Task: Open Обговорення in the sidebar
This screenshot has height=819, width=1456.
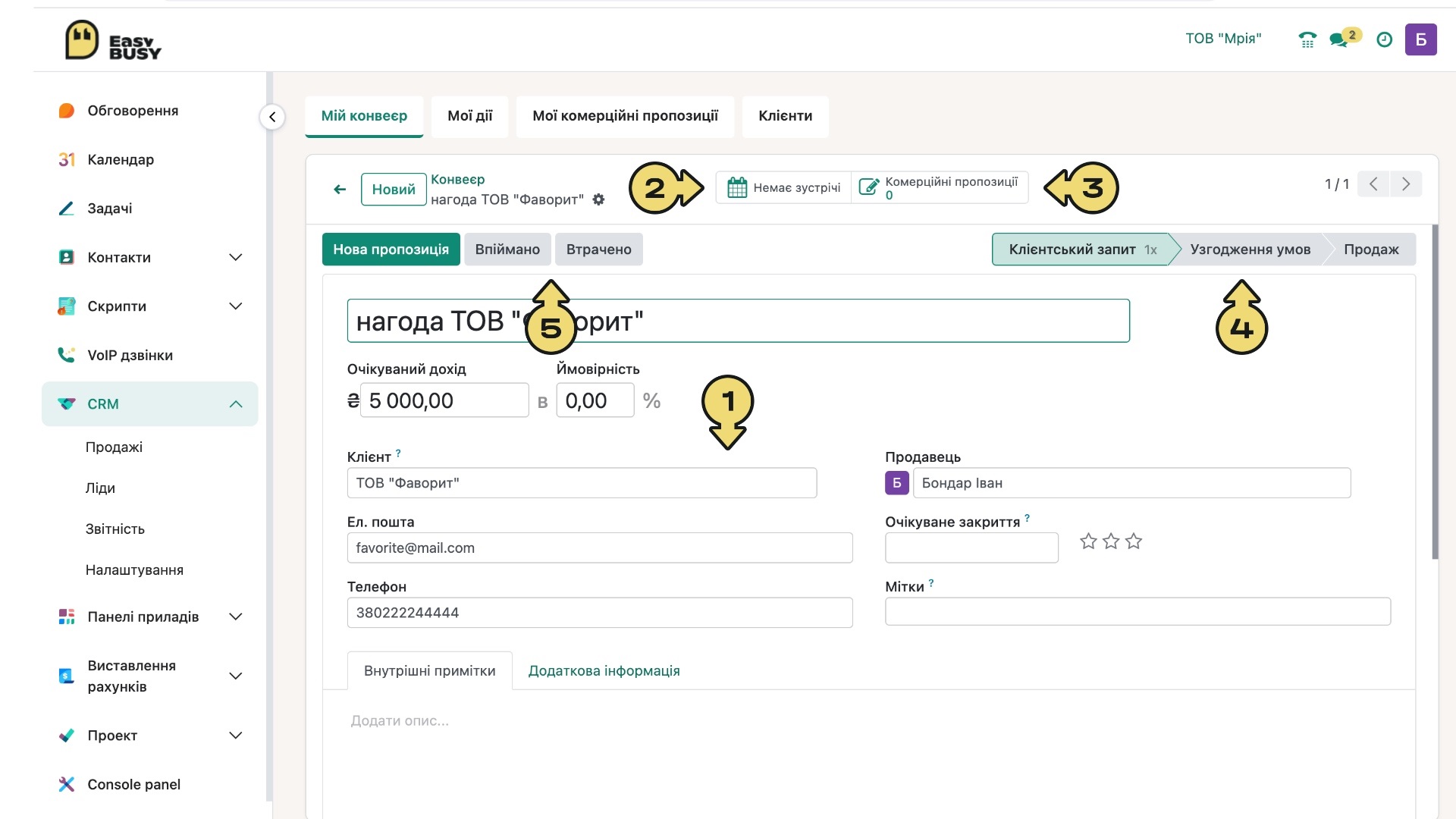Action: pyautogui.click(x=133, y=111)
